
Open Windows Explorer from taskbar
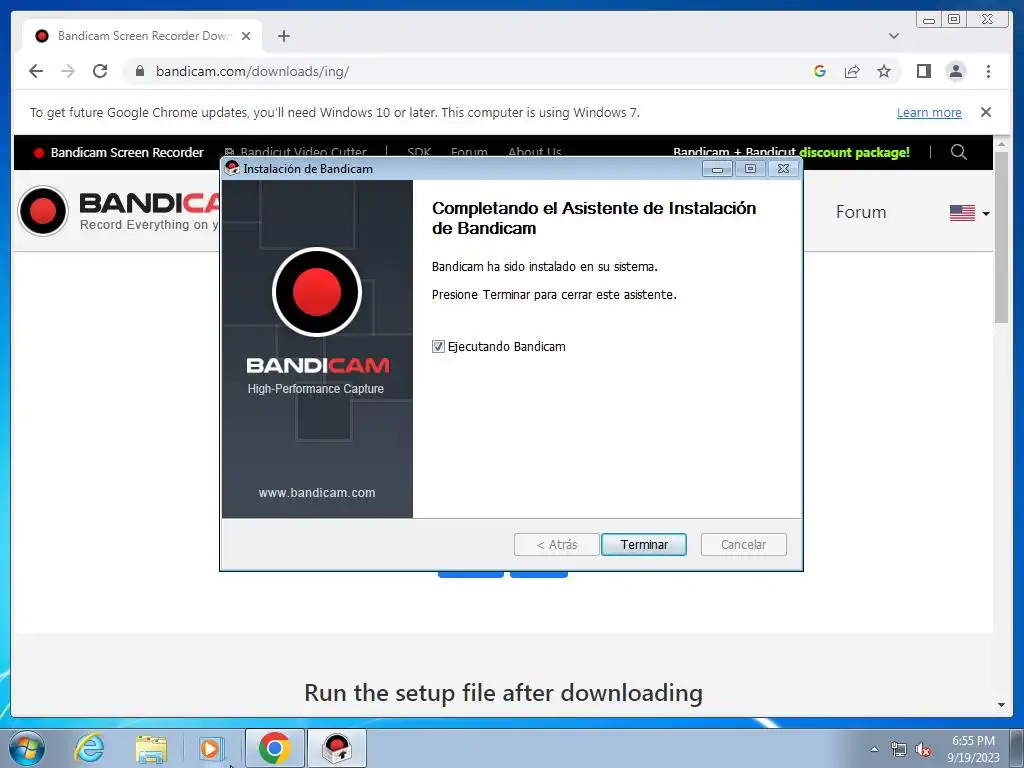tap(151, 748)
